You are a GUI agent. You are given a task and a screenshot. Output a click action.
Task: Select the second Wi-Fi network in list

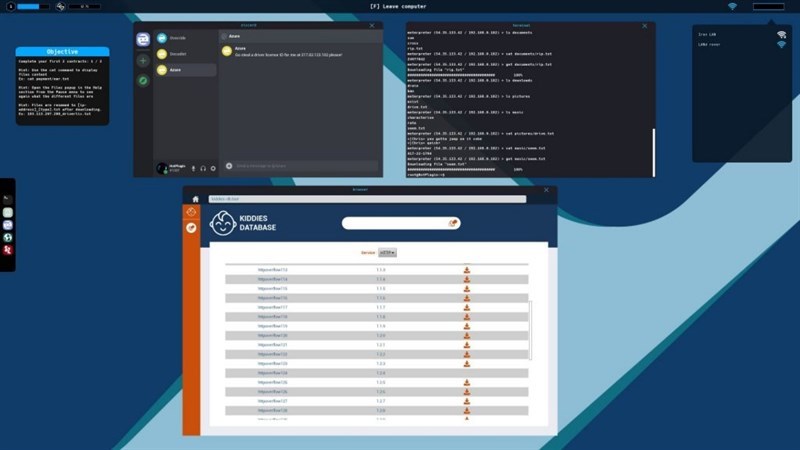point(742,44)
